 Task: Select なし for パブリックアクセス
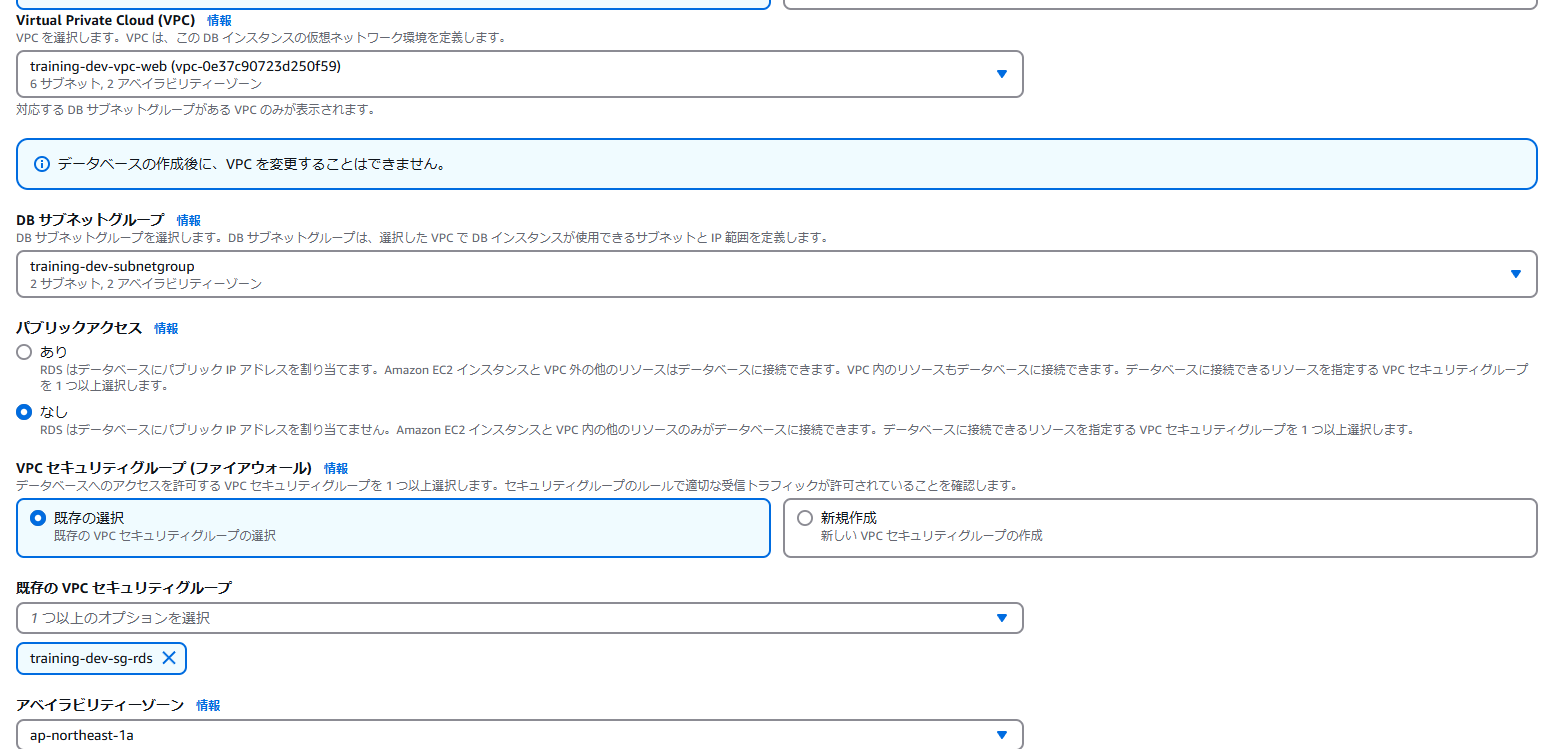tap(22, 408)
